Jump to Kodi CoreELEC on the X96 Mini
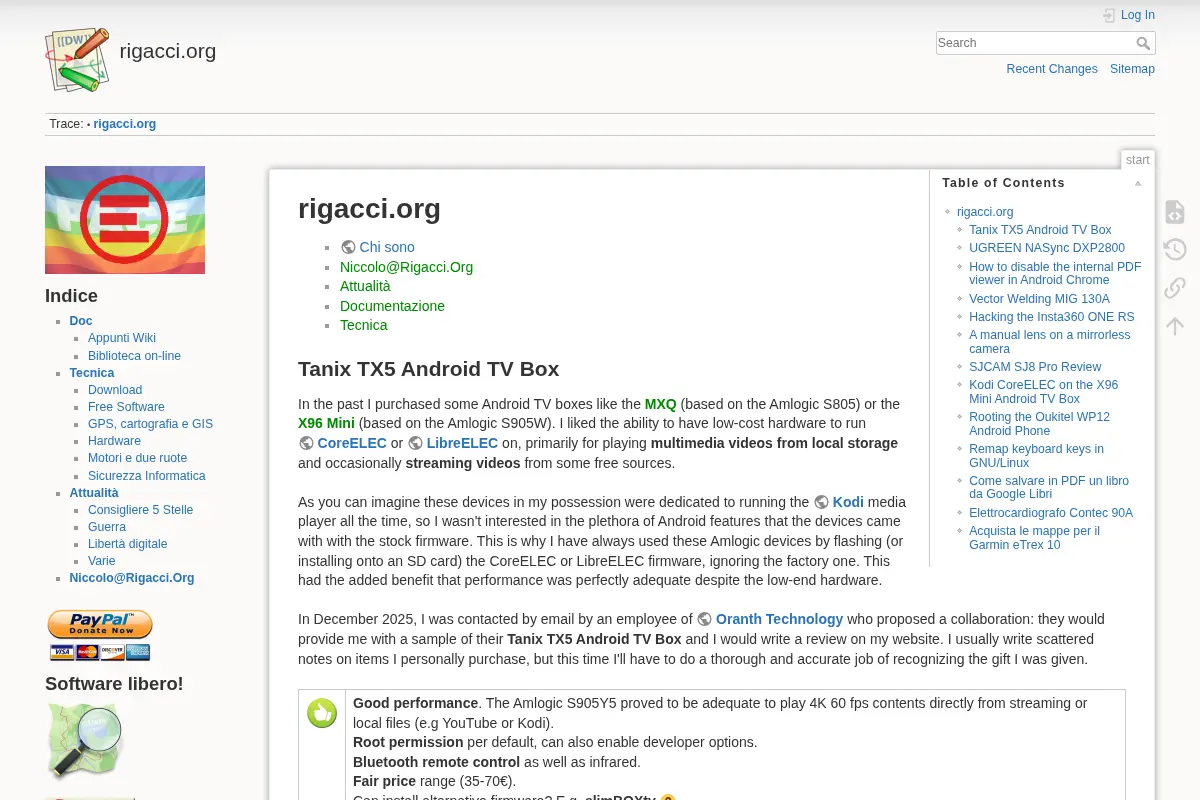Image resolution: width=1200 pixels, height=800 pixels. [1044, 392]
